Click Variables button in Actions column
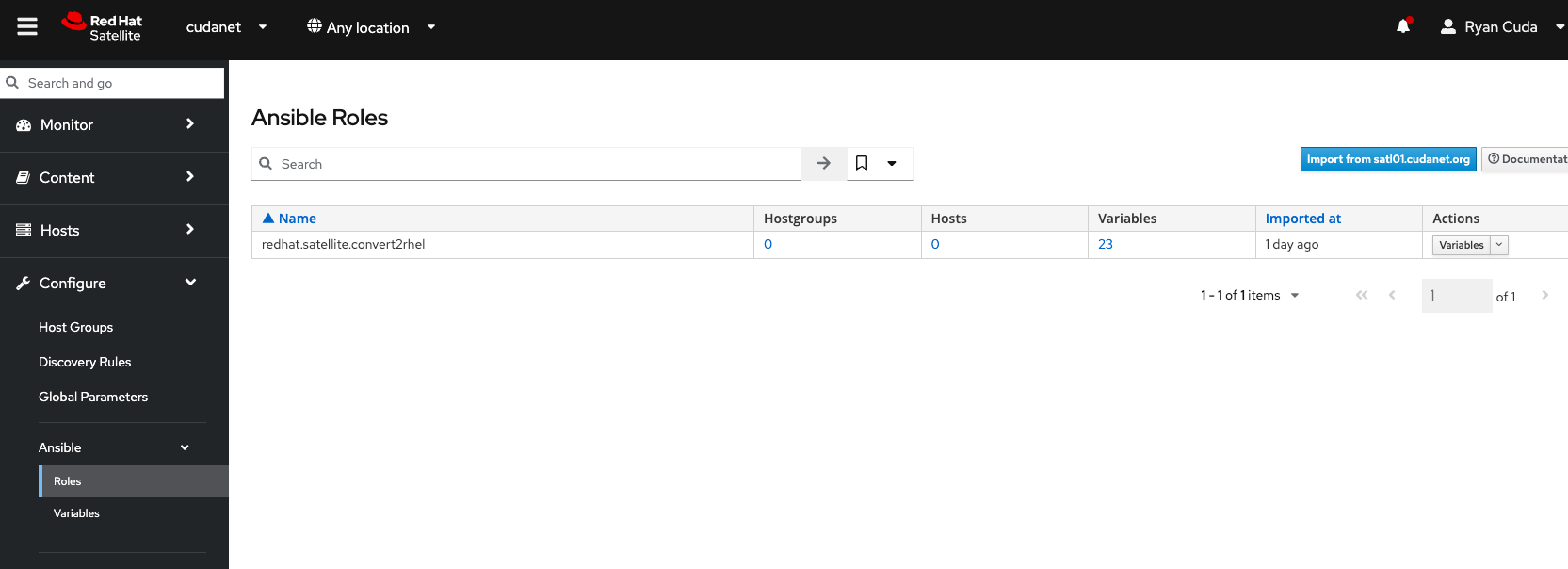1568x569 pixels. (1462, 245)
